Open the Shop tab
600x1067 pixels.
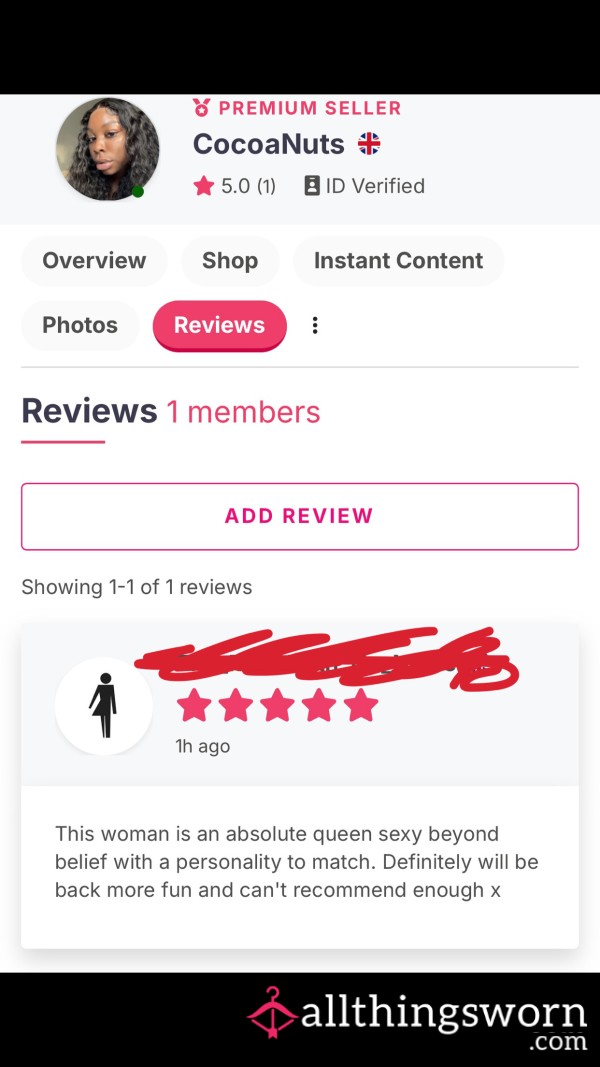coord(230,261)
